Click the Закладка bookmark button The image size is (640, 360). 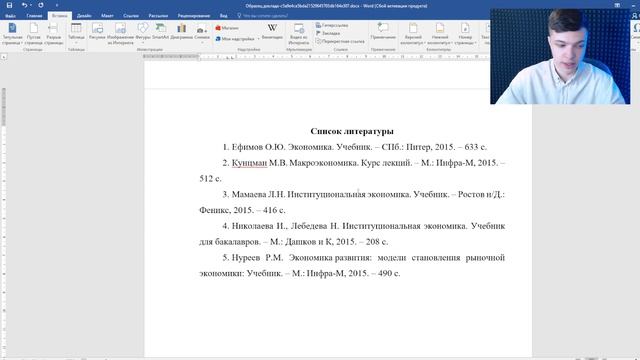(328, 33)
